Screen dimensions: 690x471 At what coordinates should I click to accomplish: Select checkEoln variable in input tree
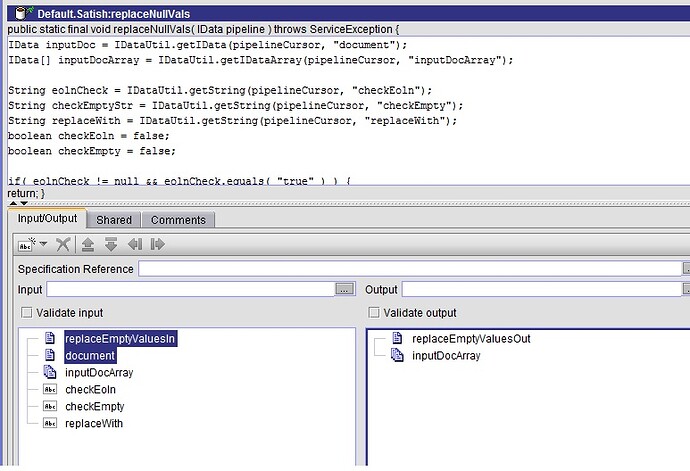coord(90,390)
